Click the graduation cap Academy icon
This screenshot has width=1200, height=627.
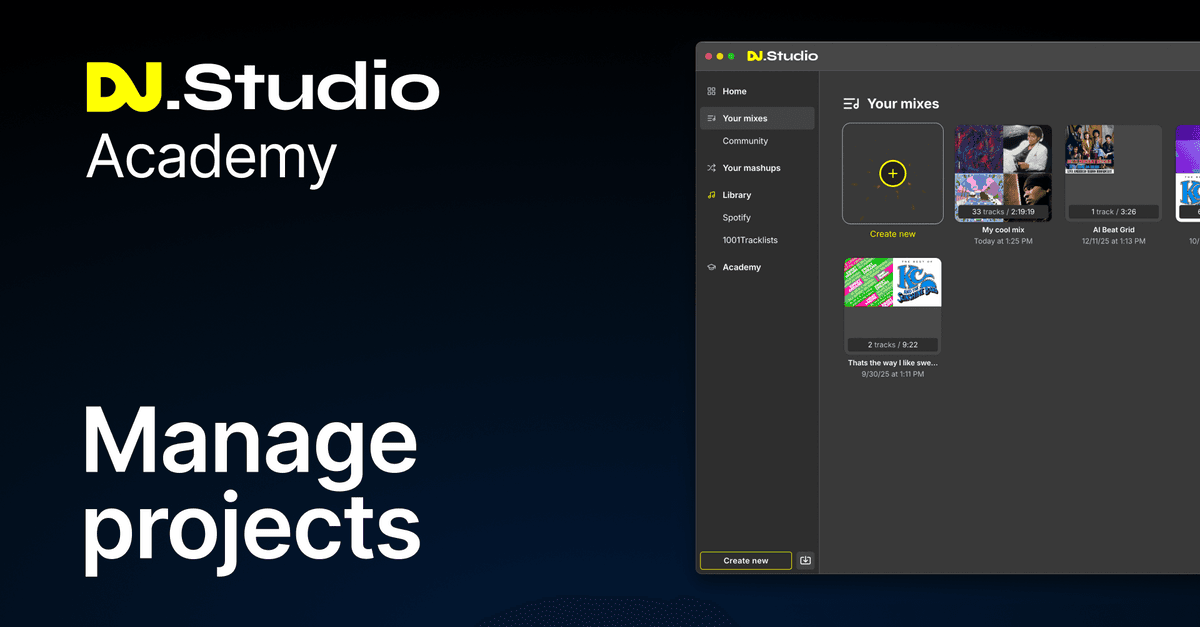point(710,267)
